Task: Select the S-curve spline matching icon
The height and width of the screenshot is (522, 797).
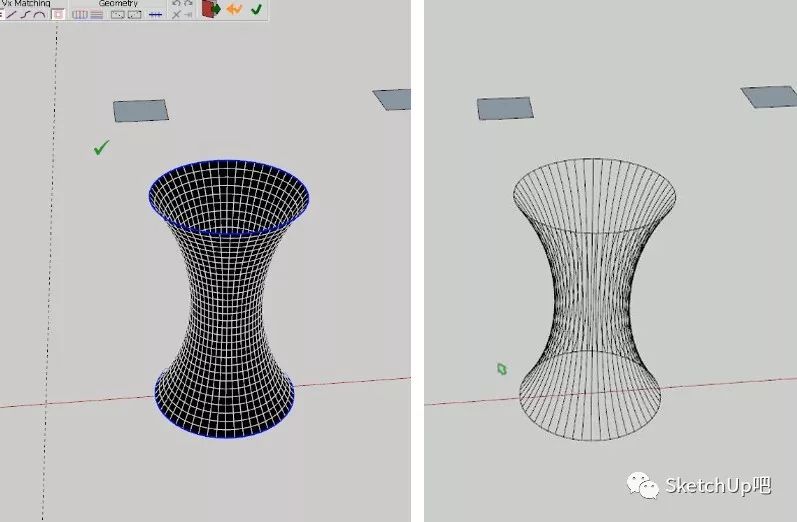Action: [x=25, y=15]
